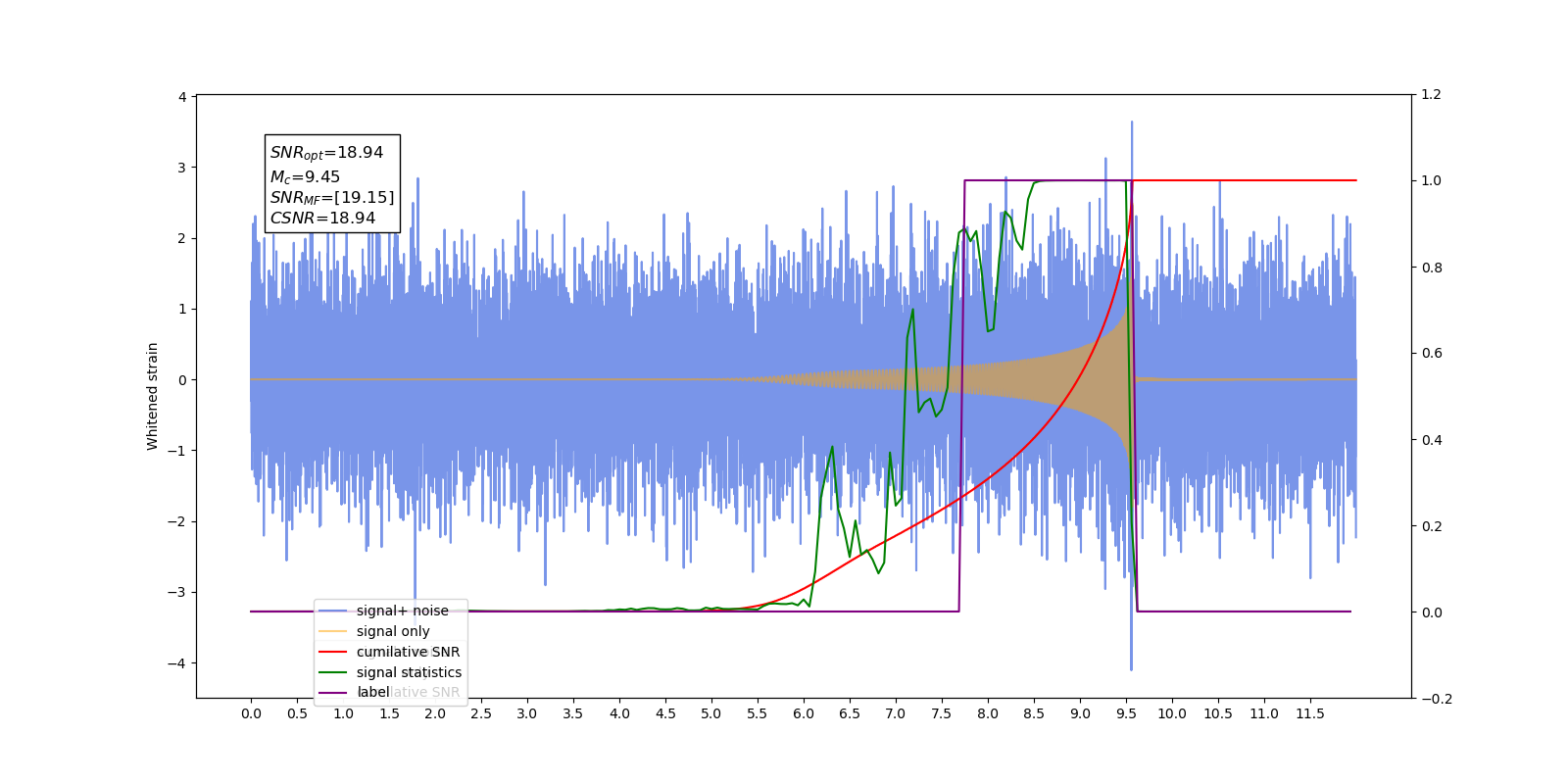Click the left y-axis tick label −2
This screenshot has width=1568, height=784.
(176, 521)
